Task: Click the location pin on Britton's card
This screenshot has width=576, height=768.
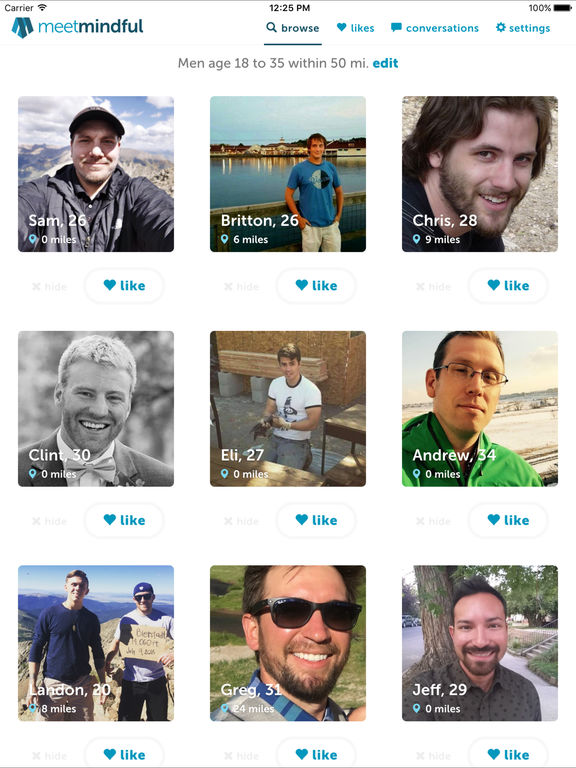Action: (x=224, y=239)
